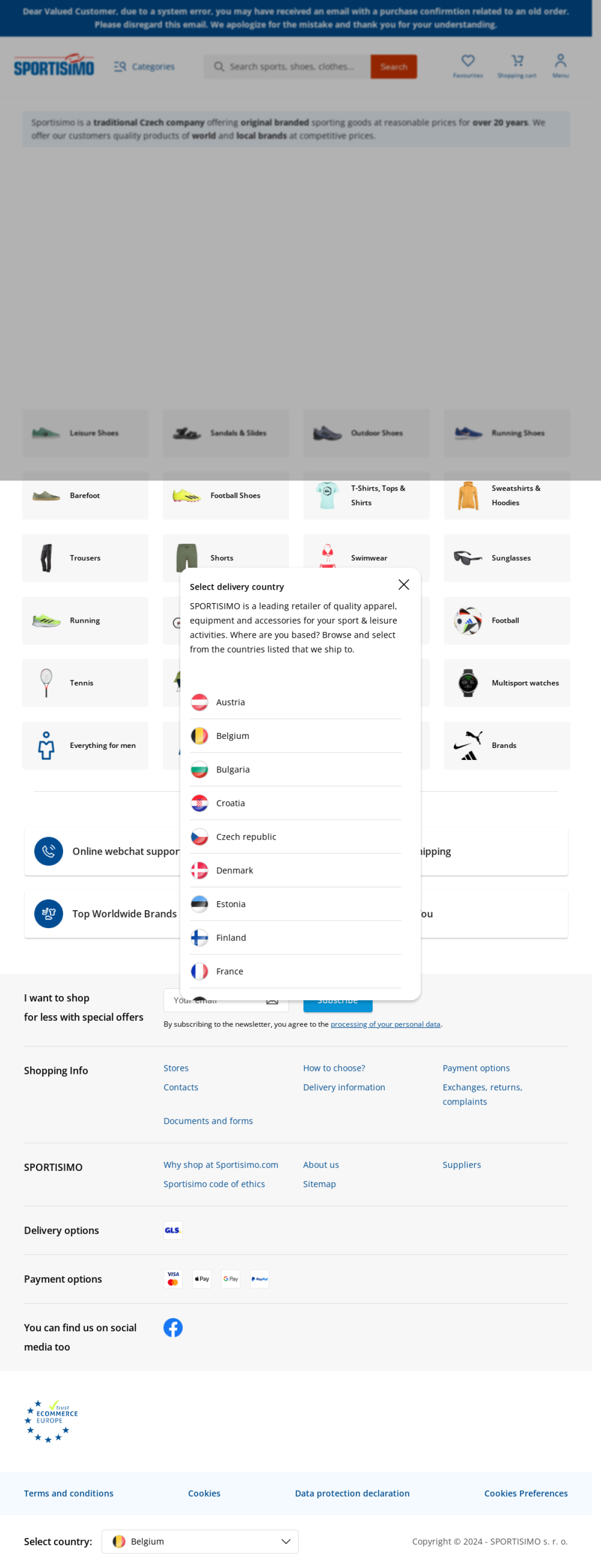This screenshot has height=1568, width=601.
Task: Open the Brands logos tile
Action: pos(507,745)
